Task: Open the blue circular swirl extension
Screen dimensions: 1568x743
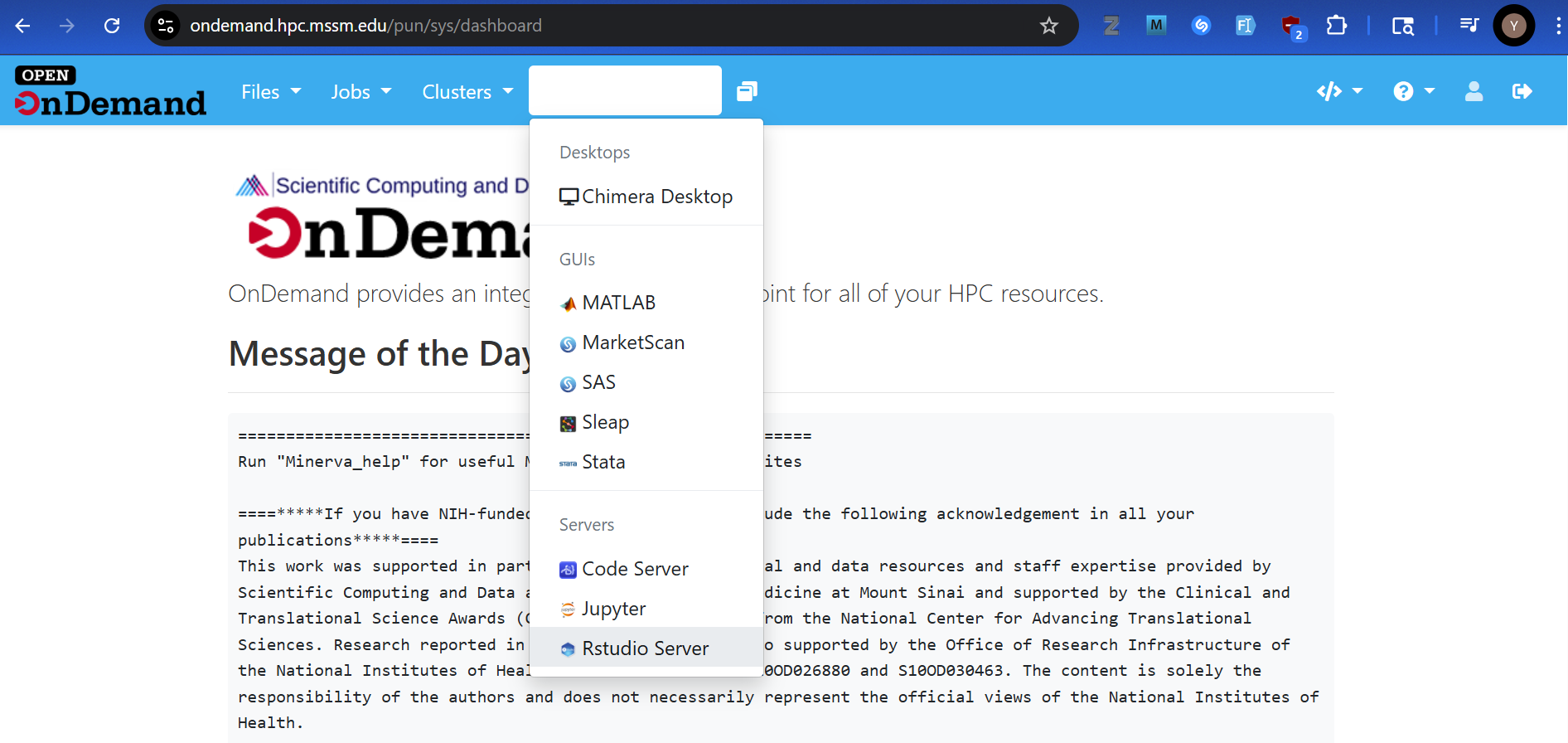Action: (1201, 26)
